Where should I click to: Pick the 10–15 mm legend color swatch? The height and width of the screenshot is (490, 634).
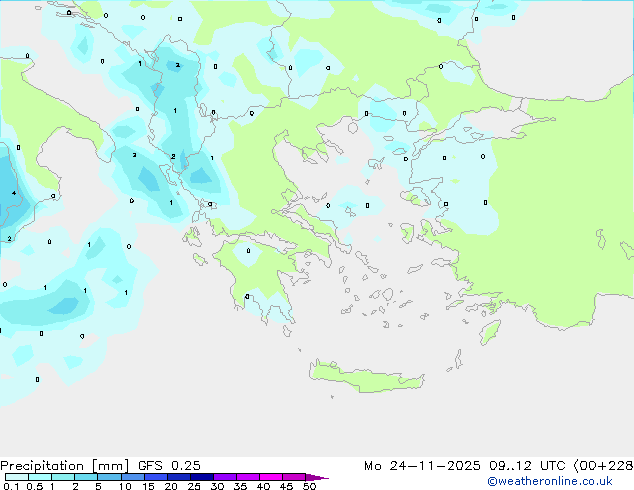click(x=132, y=477)
